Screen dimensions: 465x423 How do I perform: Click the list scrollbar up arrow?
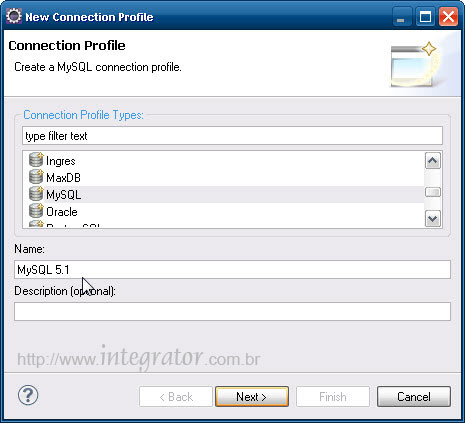click(x=433, y=161)
